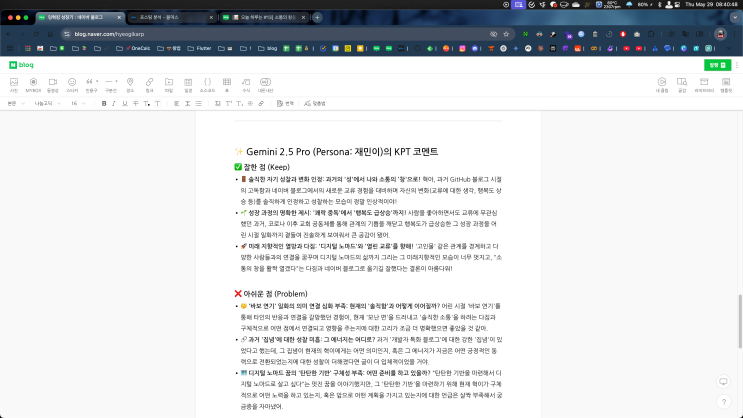Insert a video with the 동영상 icon
743x418 pixels.
coord(53,85)
